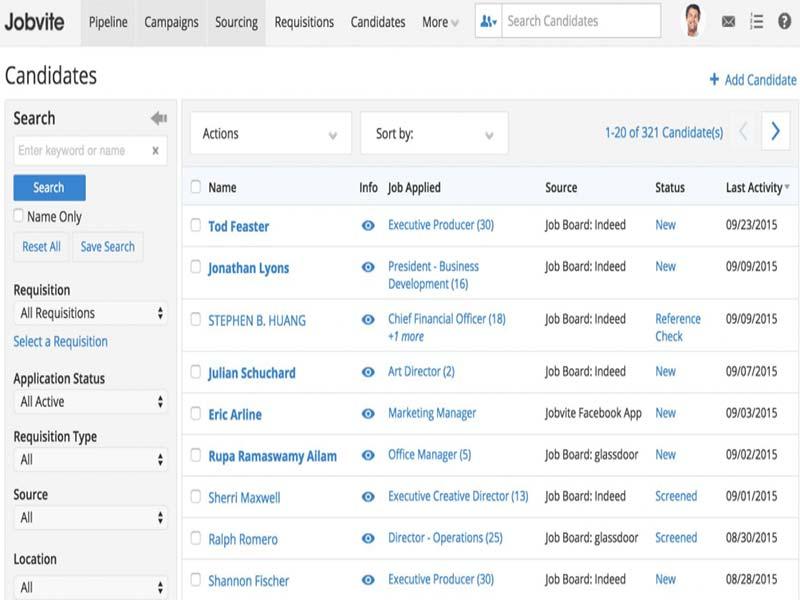The width and height of the screenshot is (800, 600).
Task: Expand the More menu in navigation
Action: coord(440,22)
